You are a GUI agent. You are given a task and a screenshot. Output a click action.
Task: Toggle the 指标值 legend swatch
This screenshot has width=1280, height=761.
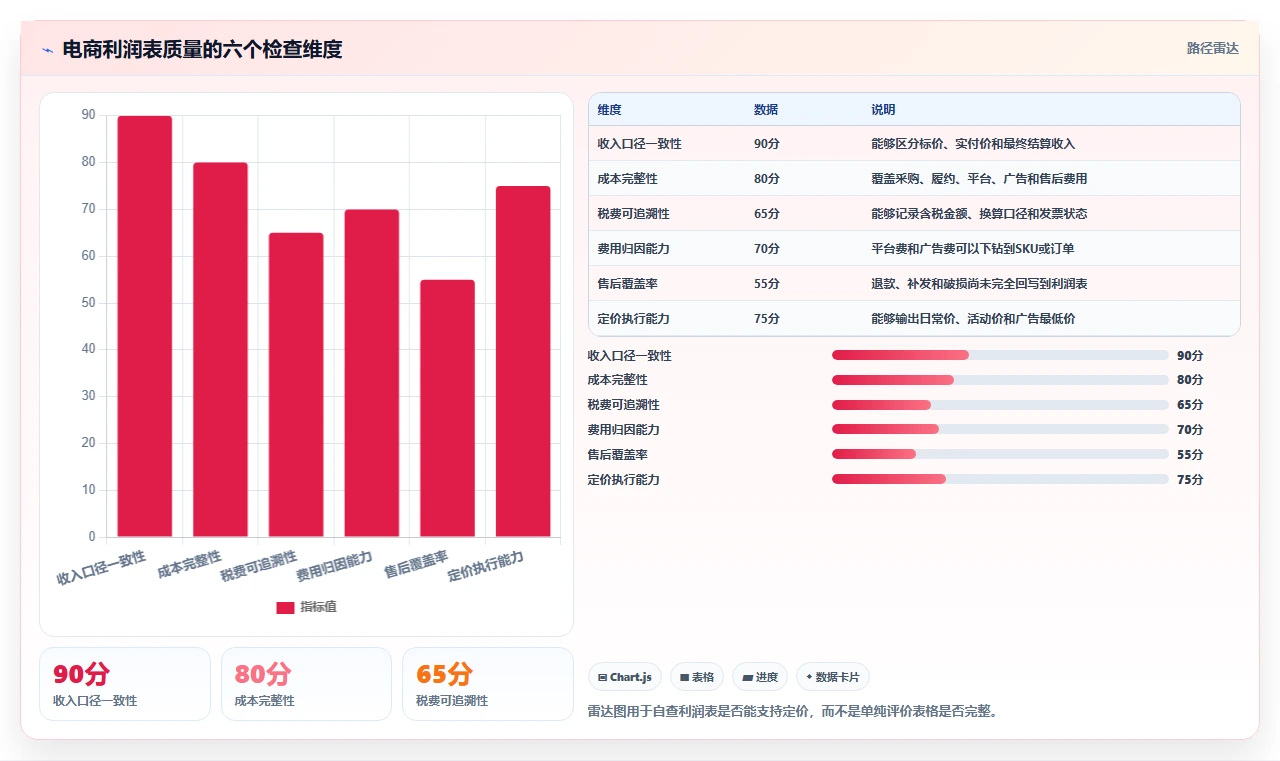tap(285, 607)
